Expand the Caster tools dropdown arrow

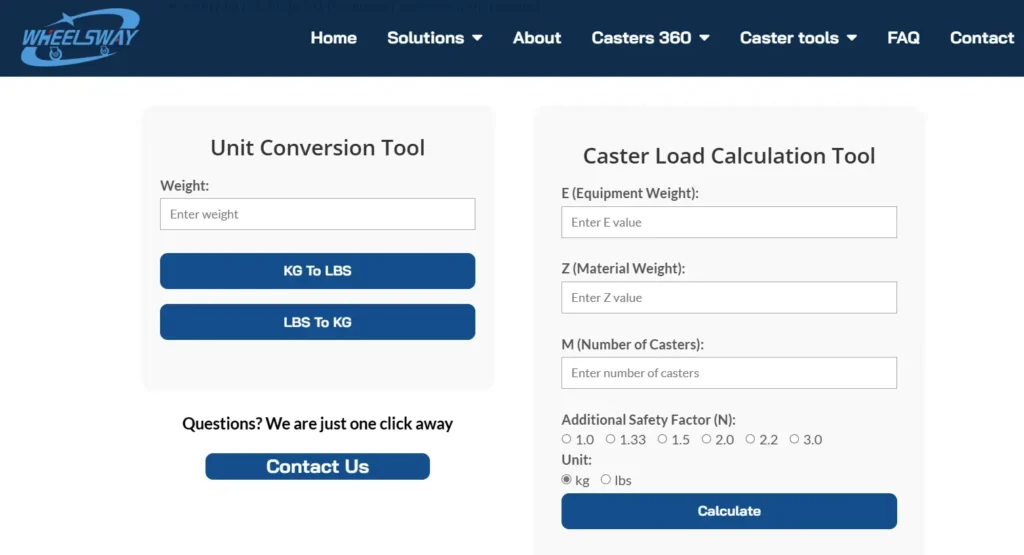tap(852, 38)
